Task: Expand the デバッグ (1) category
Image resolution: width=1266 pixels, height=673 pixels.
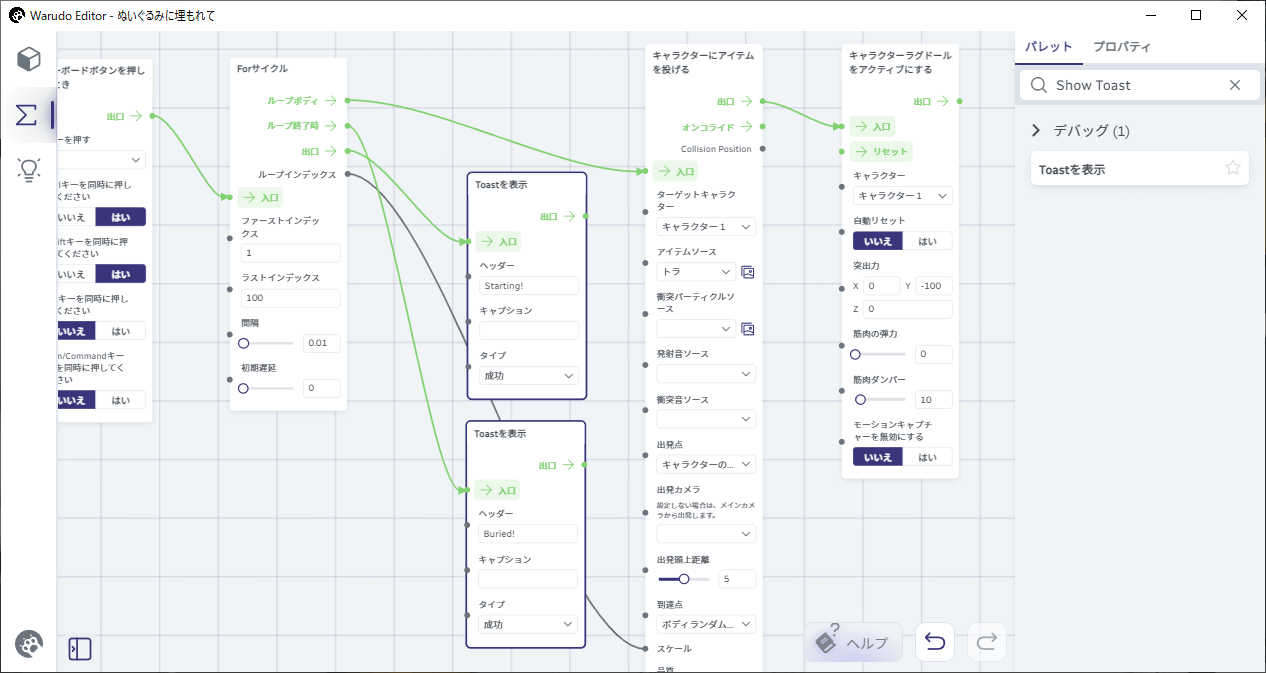Action: click(1036, 131)
